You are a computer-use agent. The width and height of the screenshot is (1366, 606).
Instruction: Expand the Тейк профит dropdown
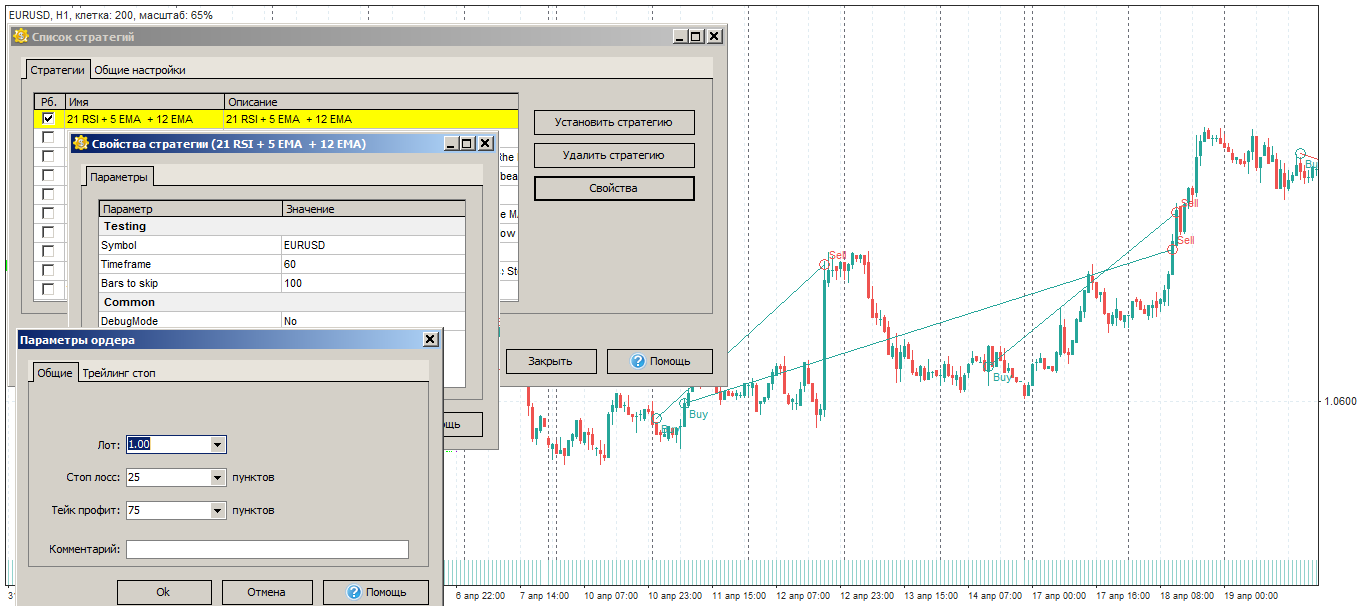[x=216, y=510]
